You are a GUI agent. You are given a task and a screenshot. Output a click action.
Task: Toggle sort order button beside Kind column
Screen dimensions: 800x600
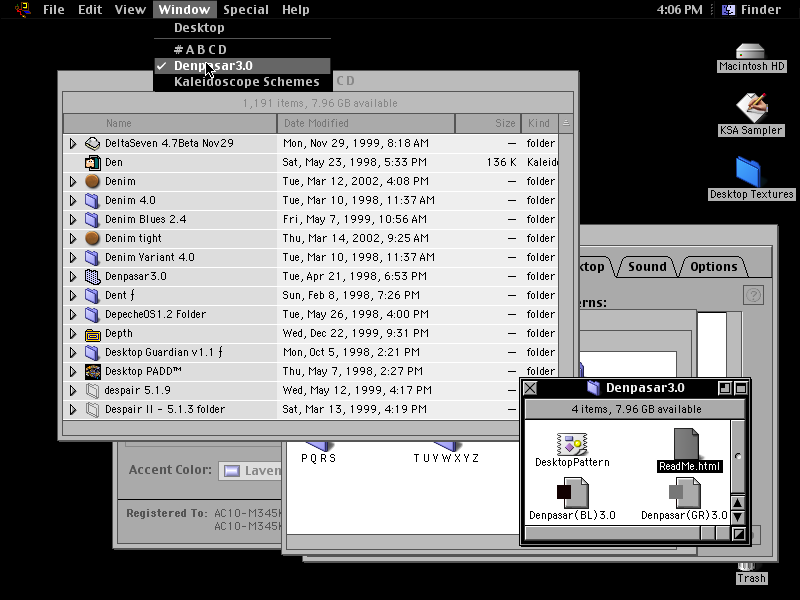click(566, 123)
